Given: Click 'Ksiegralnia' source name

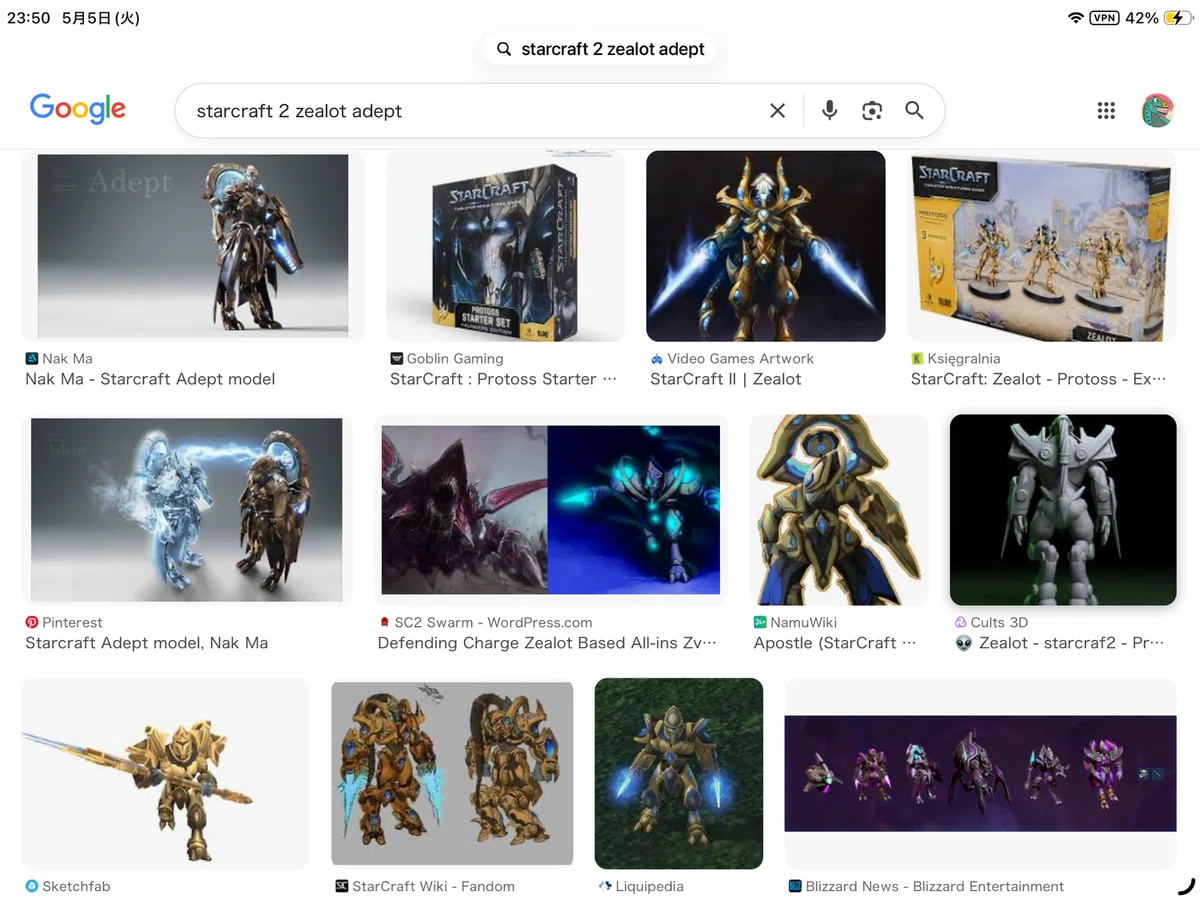Looking at the screenshot, I should coord(964,358).
